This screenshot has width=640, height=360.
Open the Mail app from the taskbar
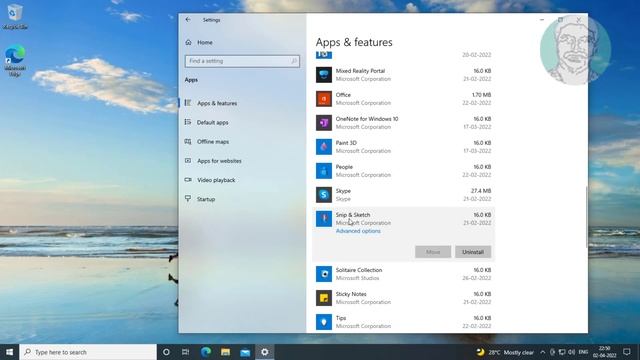245,352
